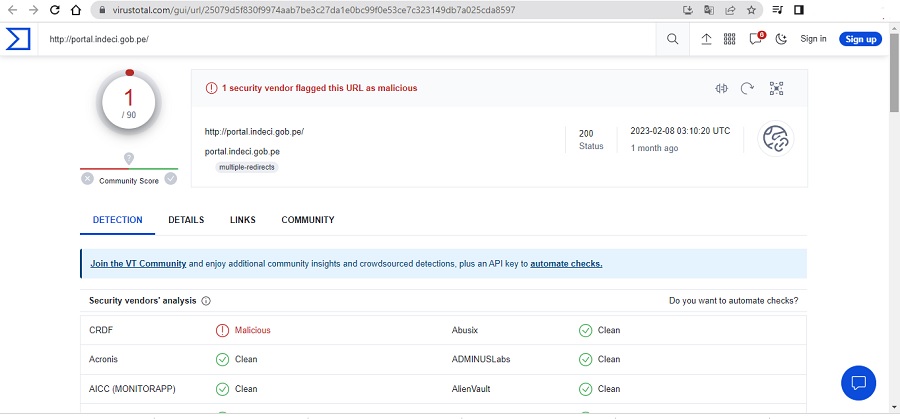This screenshot has width=900, height=419.
Task: Click the VirusTotal logo icon
Action: coord(18,39)
